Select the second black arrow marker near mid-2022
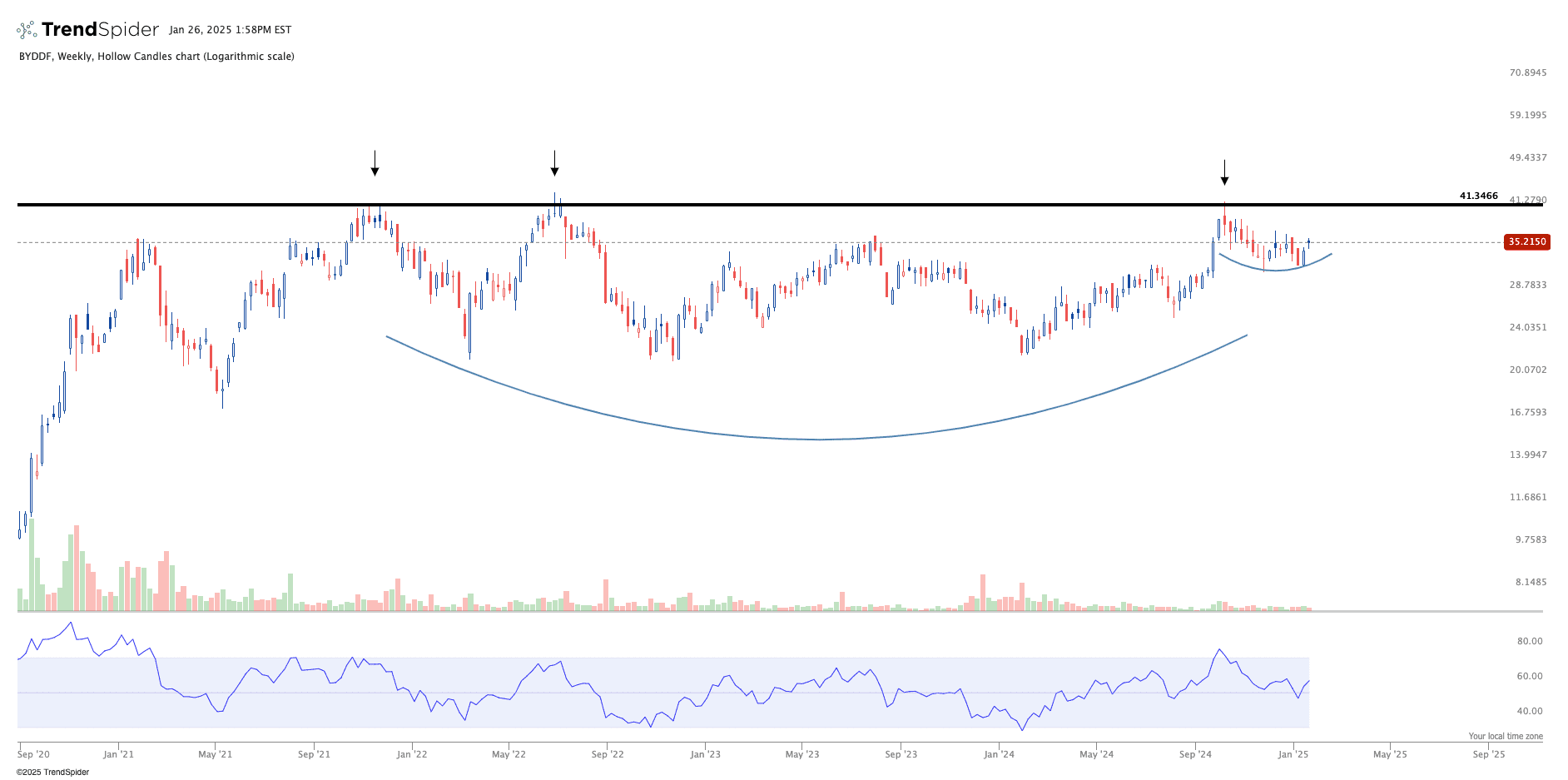The width and height of the screenshot is (1568, 780). tap(554, 164)
